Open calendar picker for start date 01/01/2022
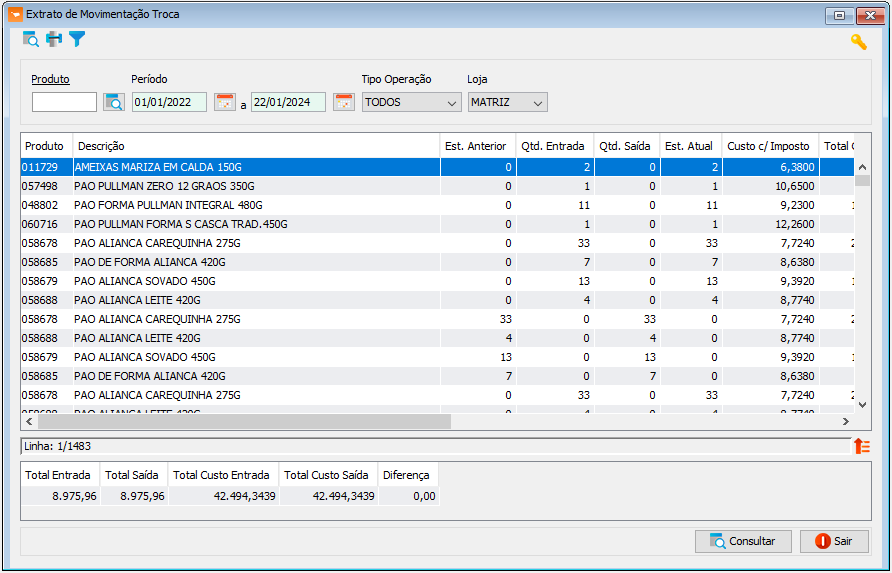This screenshot has width=892, height=573. click(x=225, y=102)
